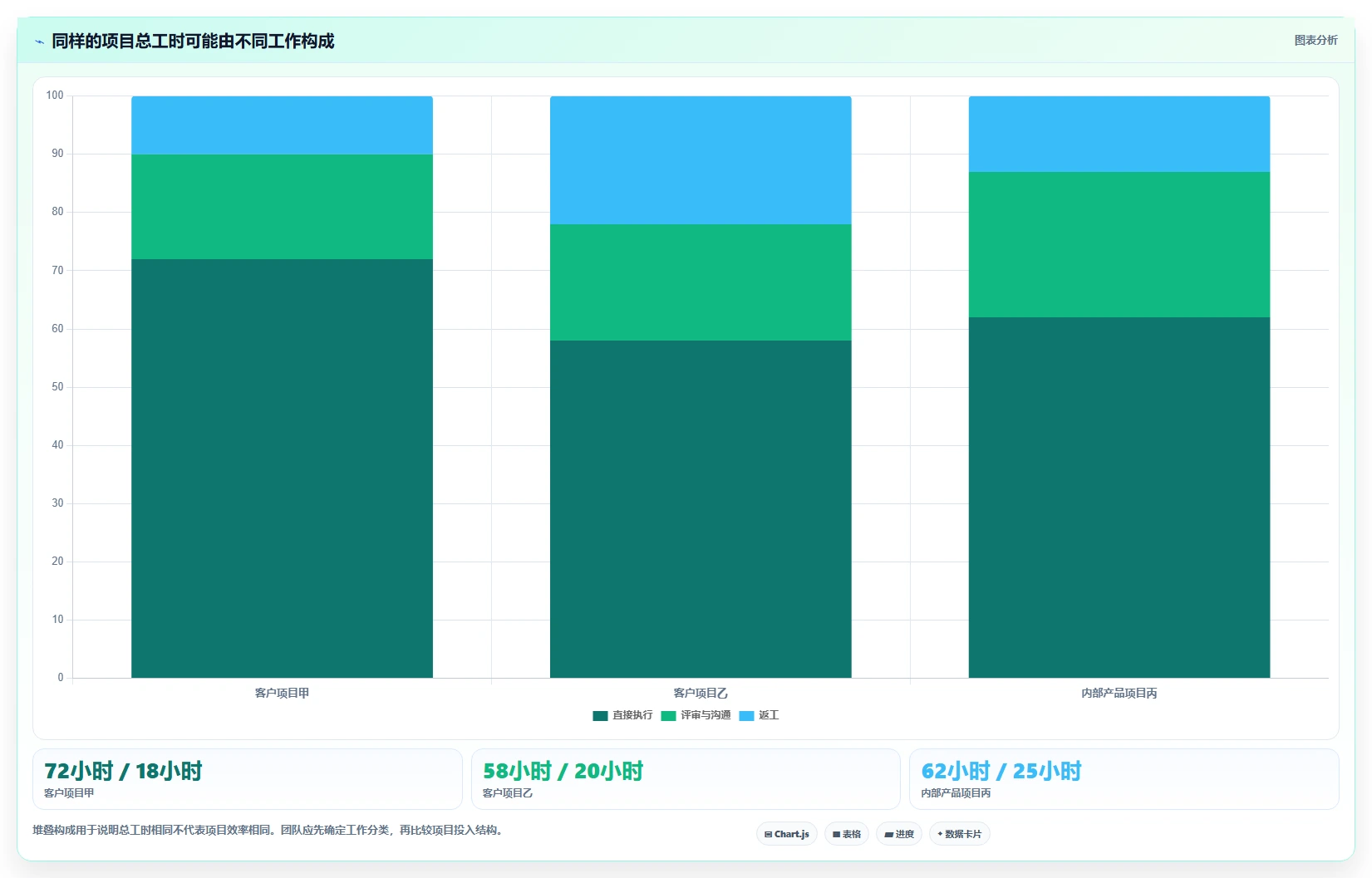
Task: Click the dark green 直接执行 segment of 内部产品项目丙
Action: pos(1119,498)
